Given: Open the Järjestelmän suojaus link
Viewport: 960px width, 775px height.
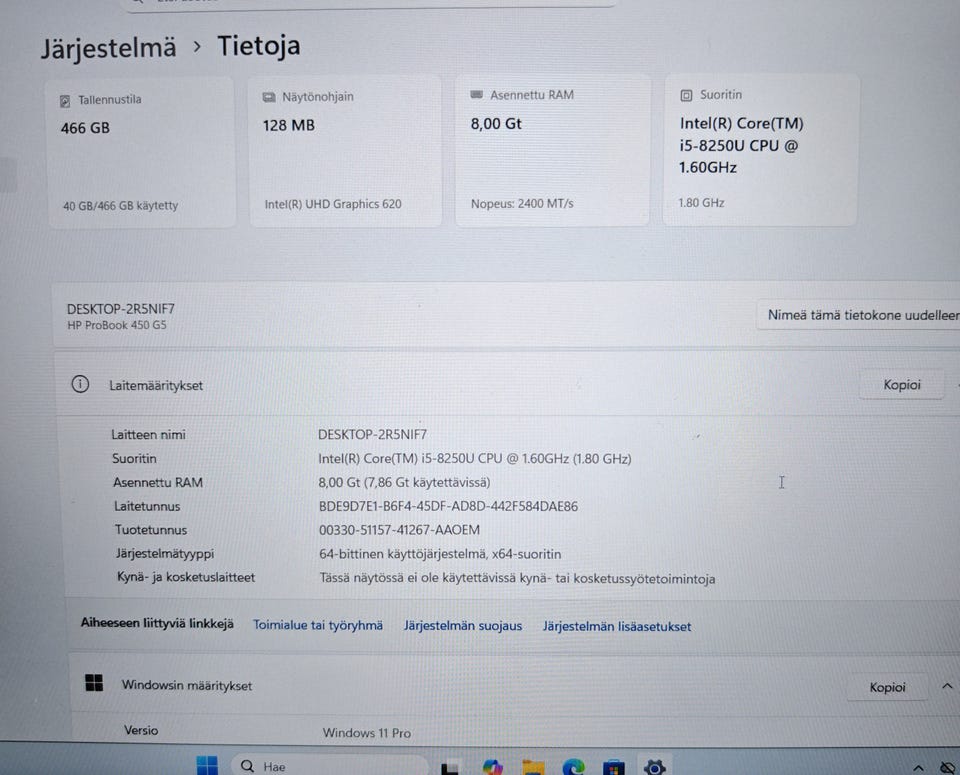Looking at the screenshot, I should coord(463,626).
